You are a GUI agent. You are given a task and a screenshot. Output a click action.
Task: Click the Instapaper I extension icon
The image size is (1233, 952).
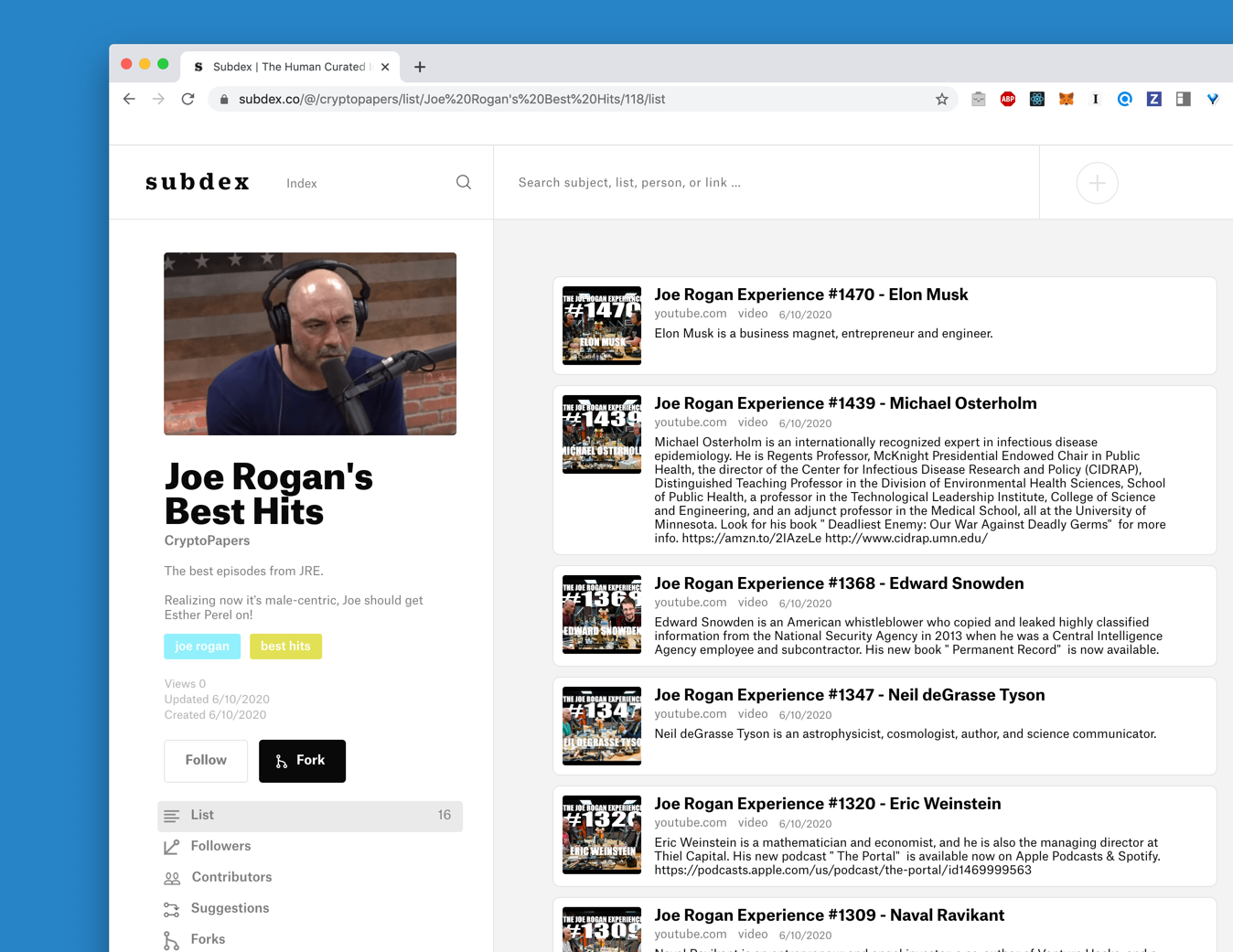[x=1095, y=99]
